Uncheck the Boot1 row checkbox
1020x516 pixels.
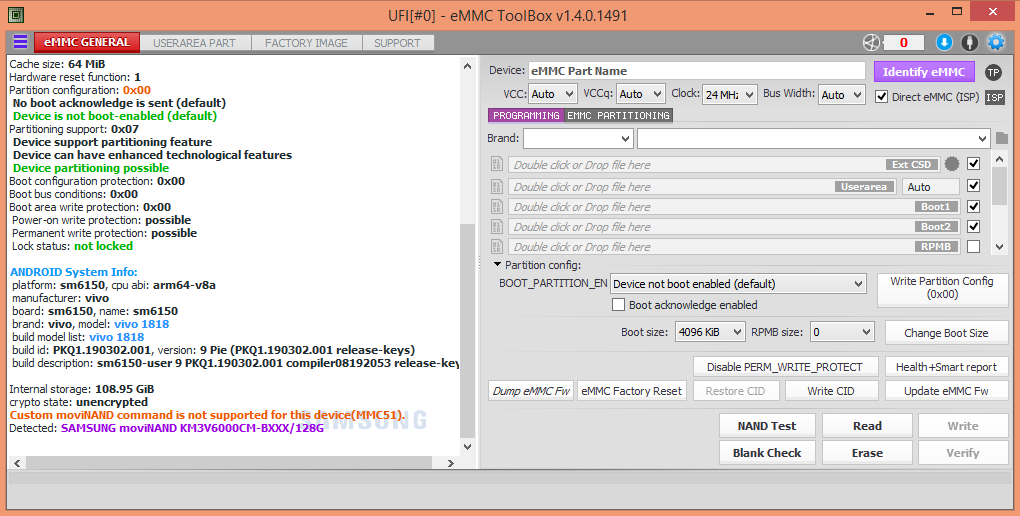973,206
